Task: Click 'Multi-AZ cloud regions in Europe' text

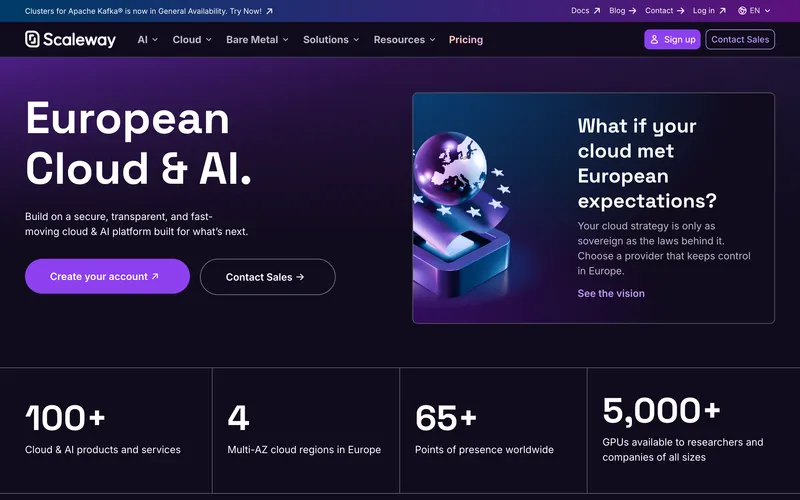Action: point(304,449)
